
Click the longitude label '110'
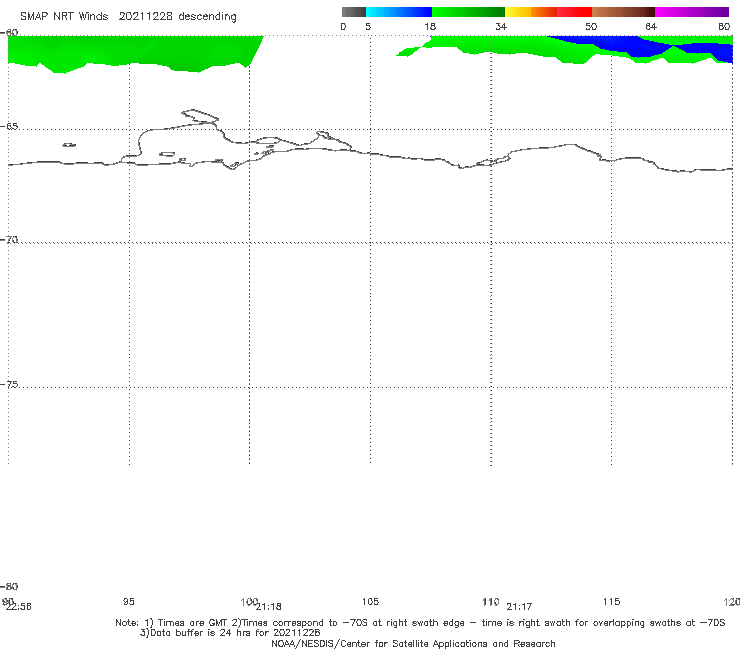click(x=491, y=602)
